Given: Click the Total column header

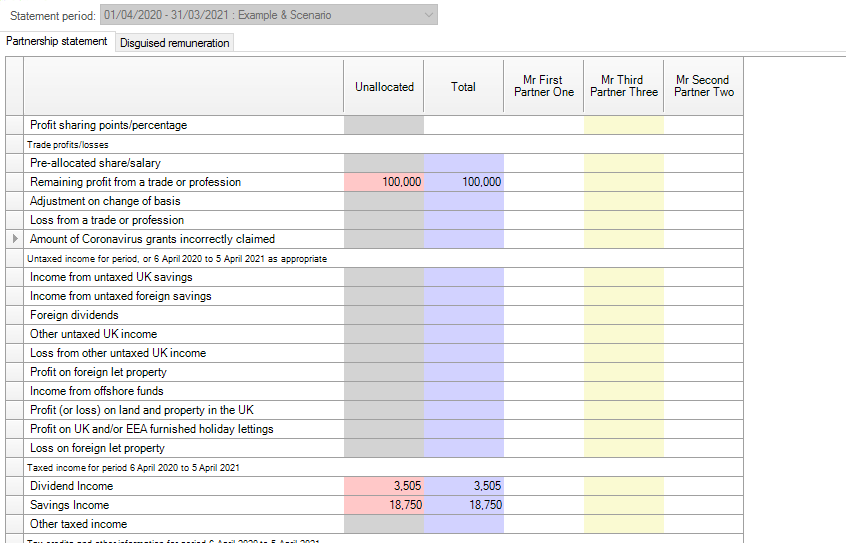Looking at the screenshot, I should (463, 87).
